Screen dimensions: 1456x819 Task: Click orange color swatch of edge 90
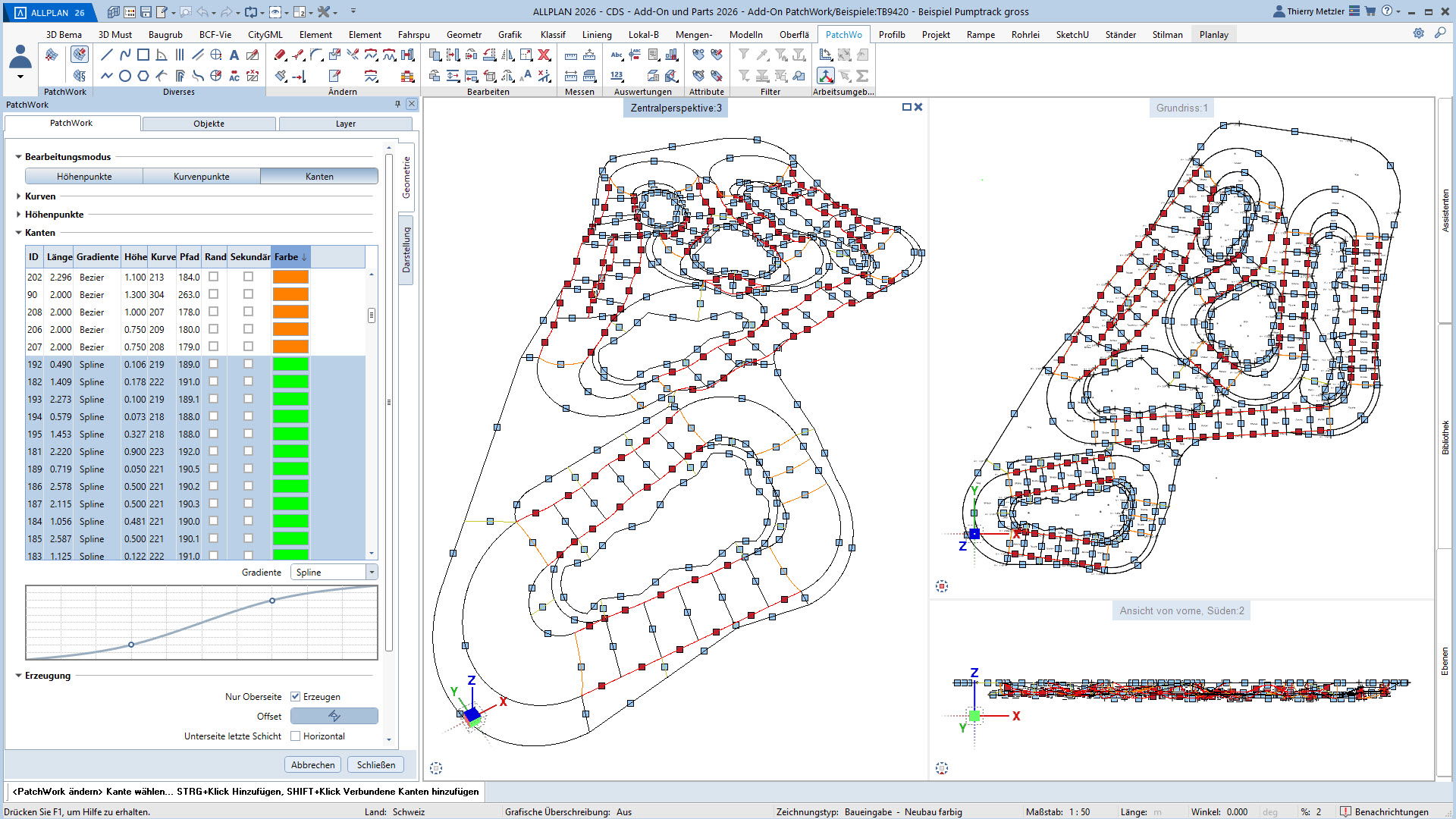[290, 294]
